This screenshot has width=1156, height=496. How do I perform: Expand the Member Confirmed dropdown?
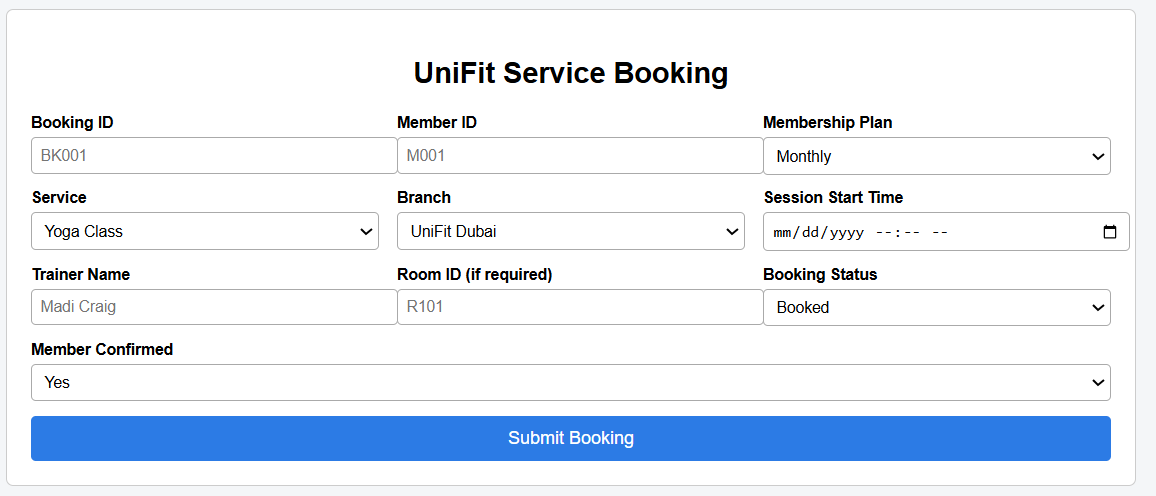pyautogui.click(x=571, y=382)
